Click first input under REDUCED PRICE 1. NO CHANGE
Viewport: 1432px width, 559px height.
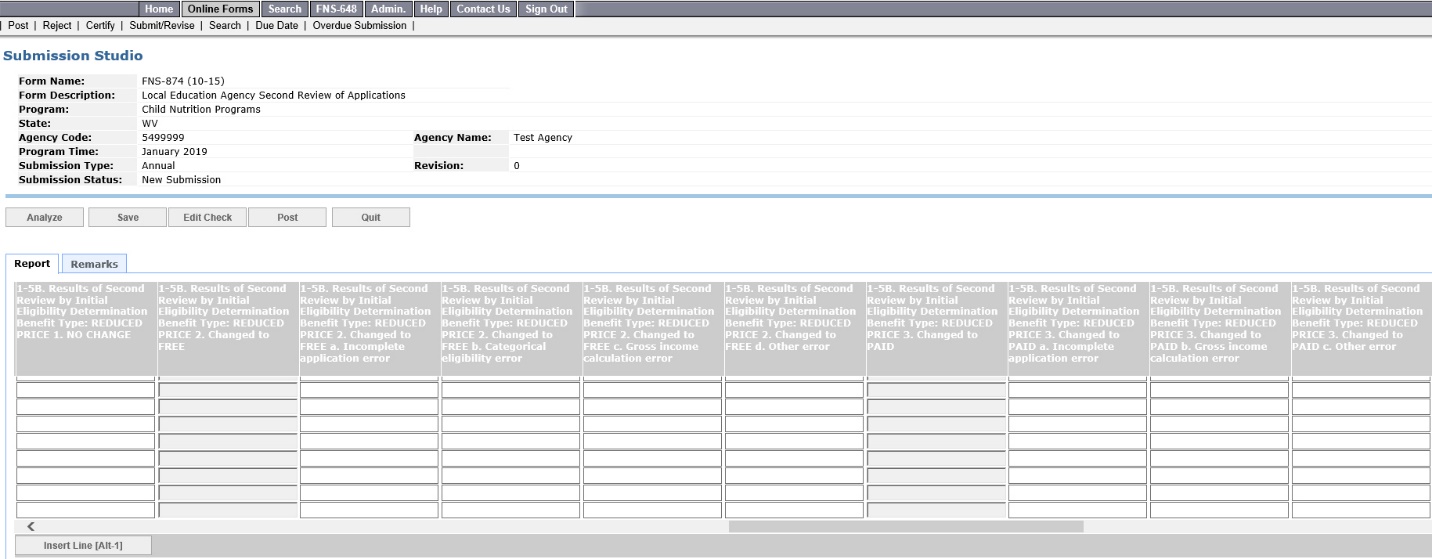(86, 390)
